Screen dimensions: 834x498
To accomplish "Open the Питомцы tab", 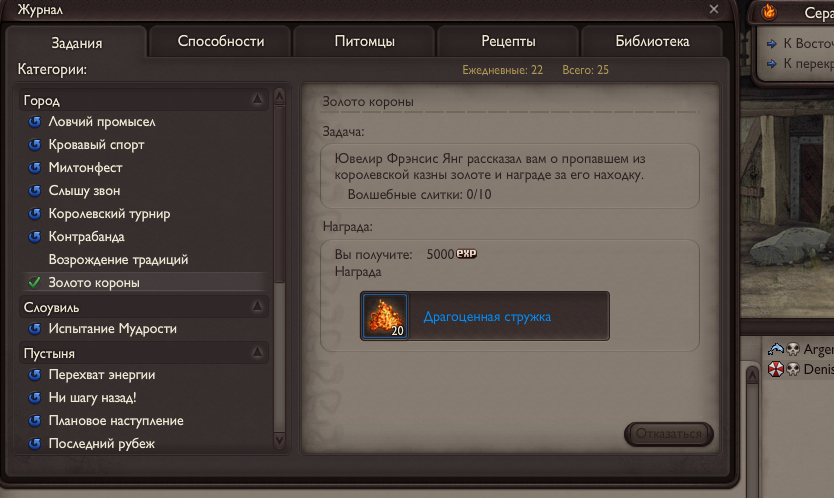I will 364,41.
